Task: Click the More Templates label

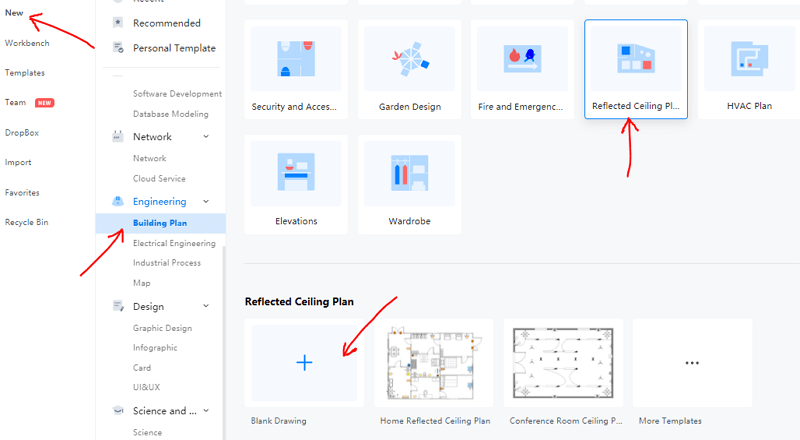Action: pos(670,421)
